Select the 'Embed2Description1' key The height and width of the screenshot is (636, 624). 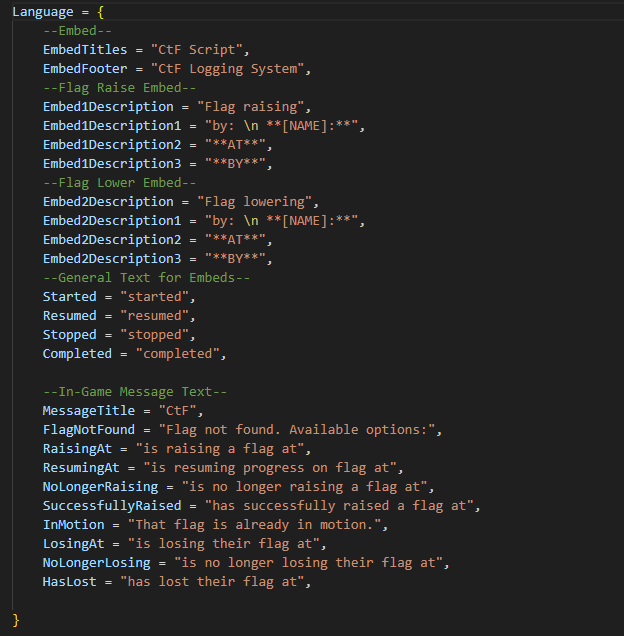tap(112, 221)
